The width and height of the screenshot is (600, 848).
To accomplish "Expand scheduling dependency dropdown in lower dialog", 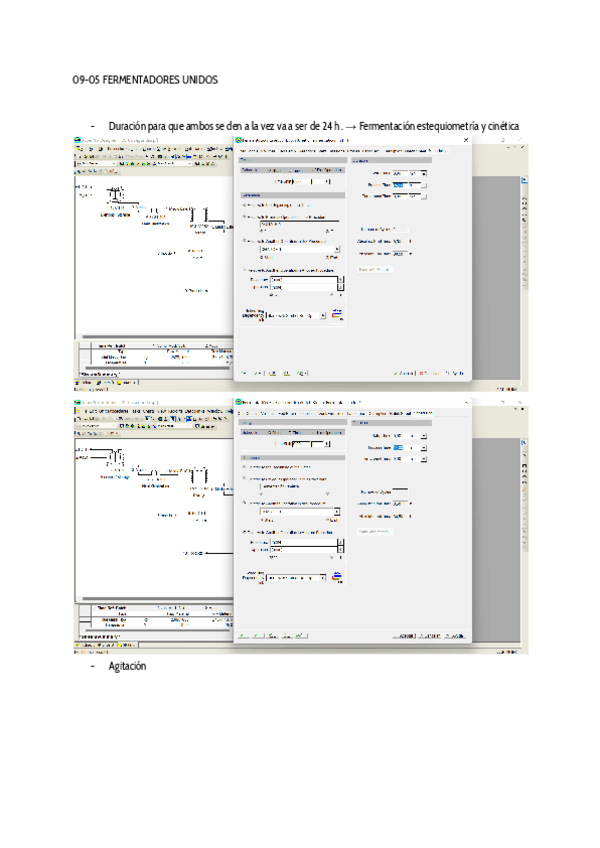I will (x=323, y=578).
